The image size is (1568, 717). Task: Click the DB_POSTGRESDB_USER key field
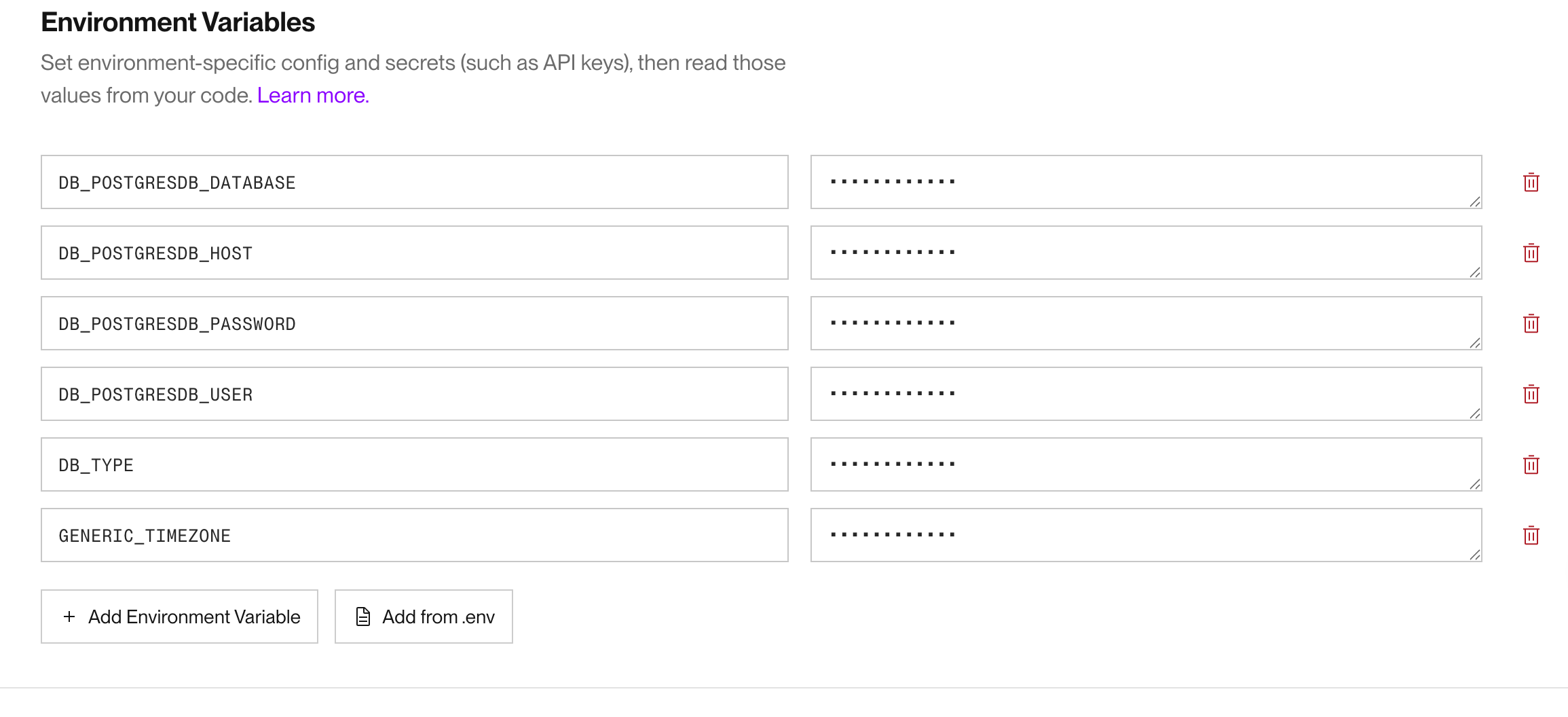coord(414,394)
